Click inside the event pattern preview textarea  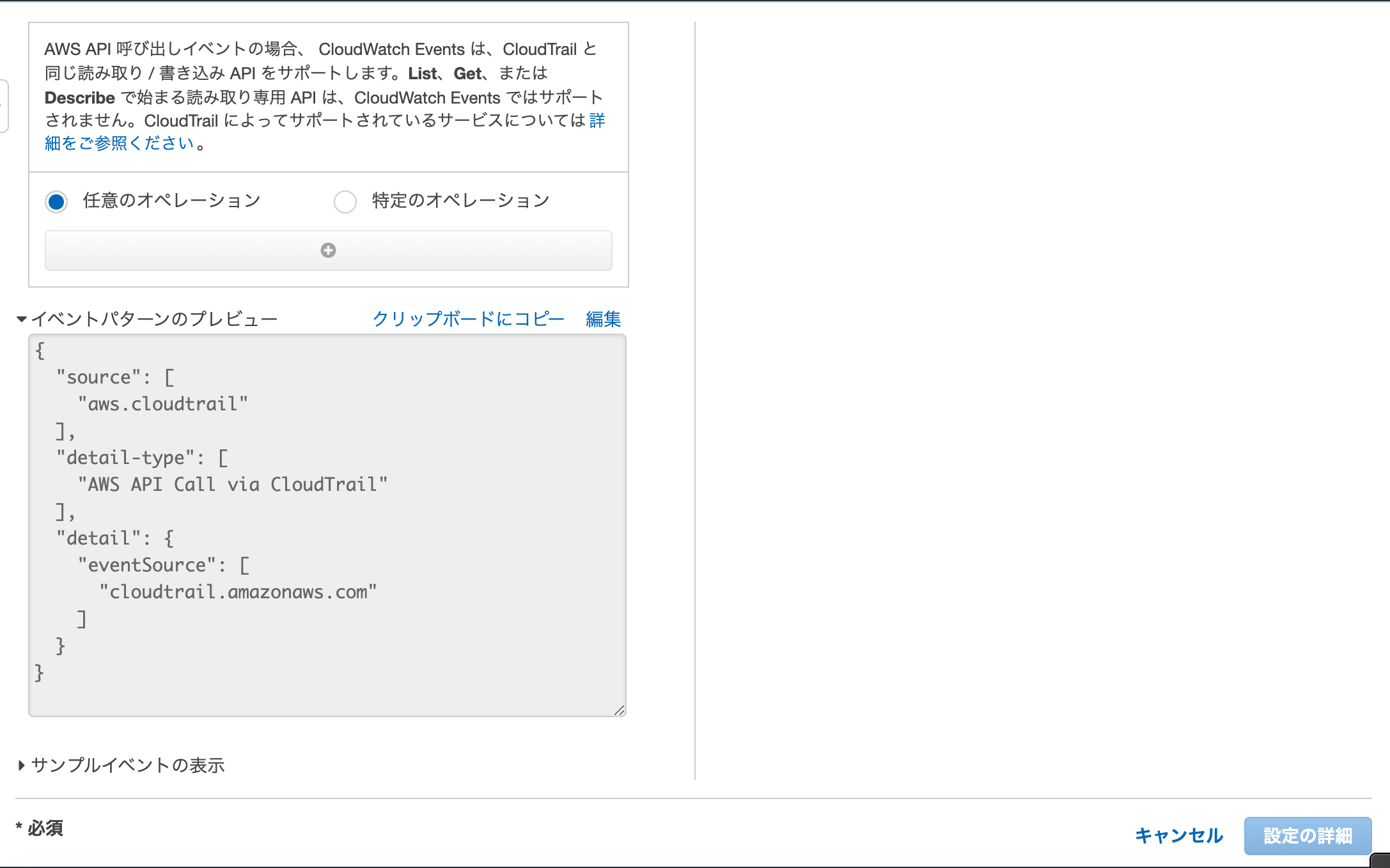point(327,525)
